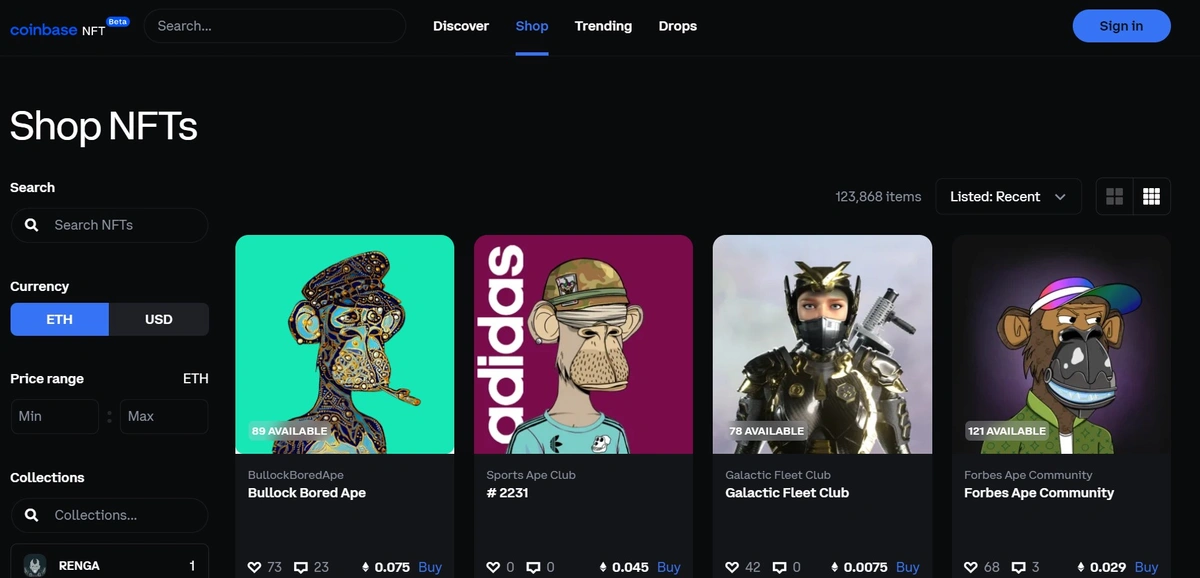The image size is (1200, 578).
Task: Buy the Bullock Bored Ape NFT
Action: click(430, 567)
